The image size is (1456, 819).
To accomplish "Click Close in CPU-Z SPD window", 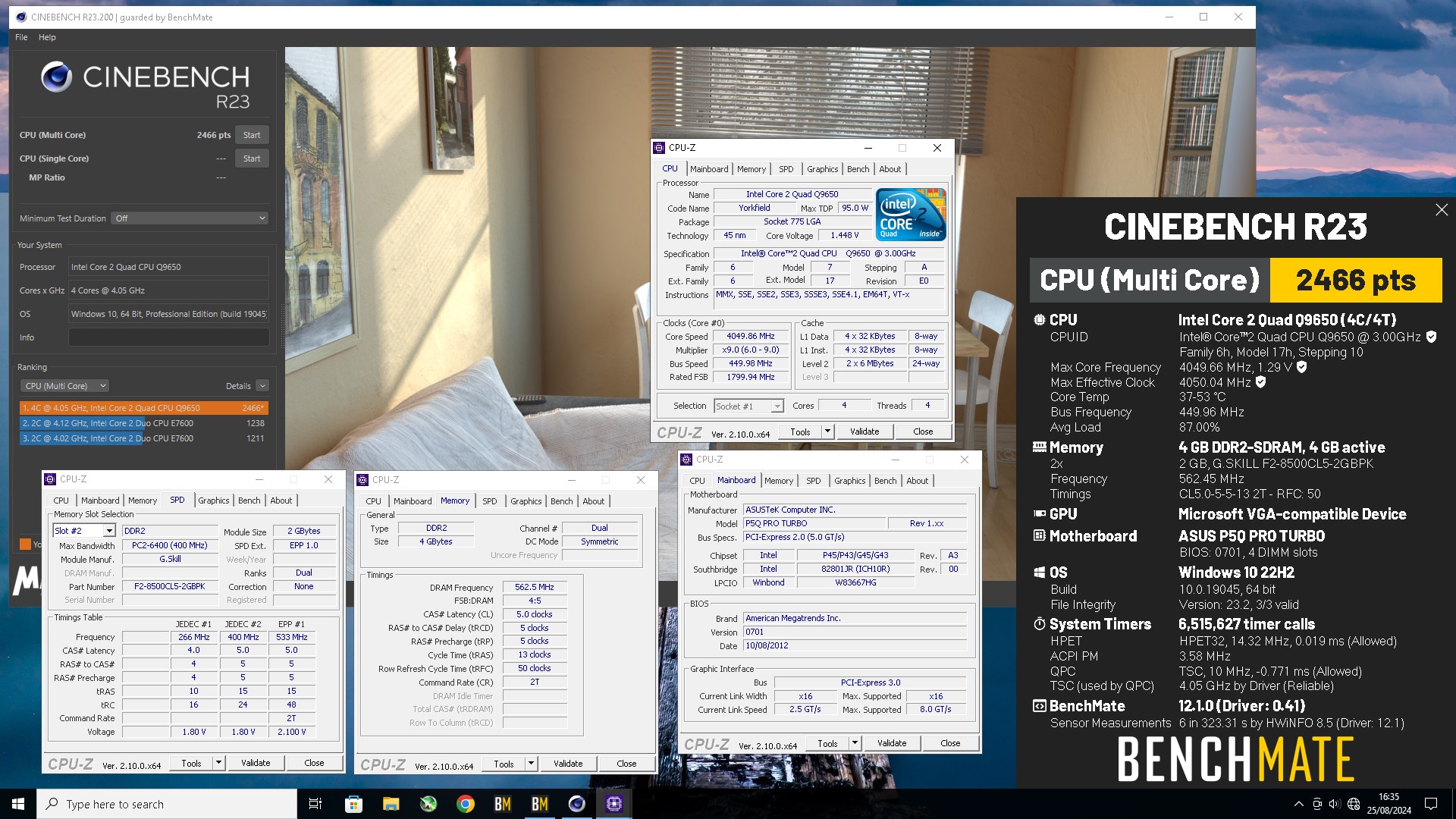I will [314, 763].
